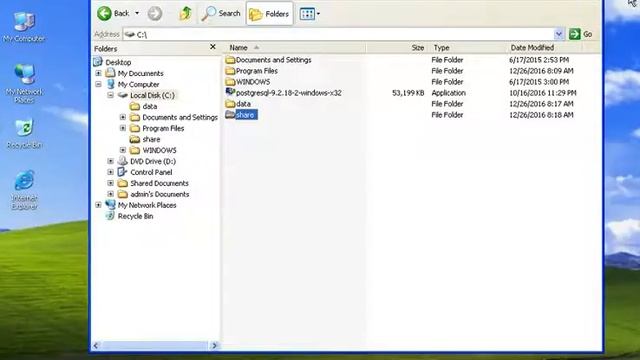Collapse My Computer in the tree
Viewport: 640px width, 360px height.
point(98,84)
